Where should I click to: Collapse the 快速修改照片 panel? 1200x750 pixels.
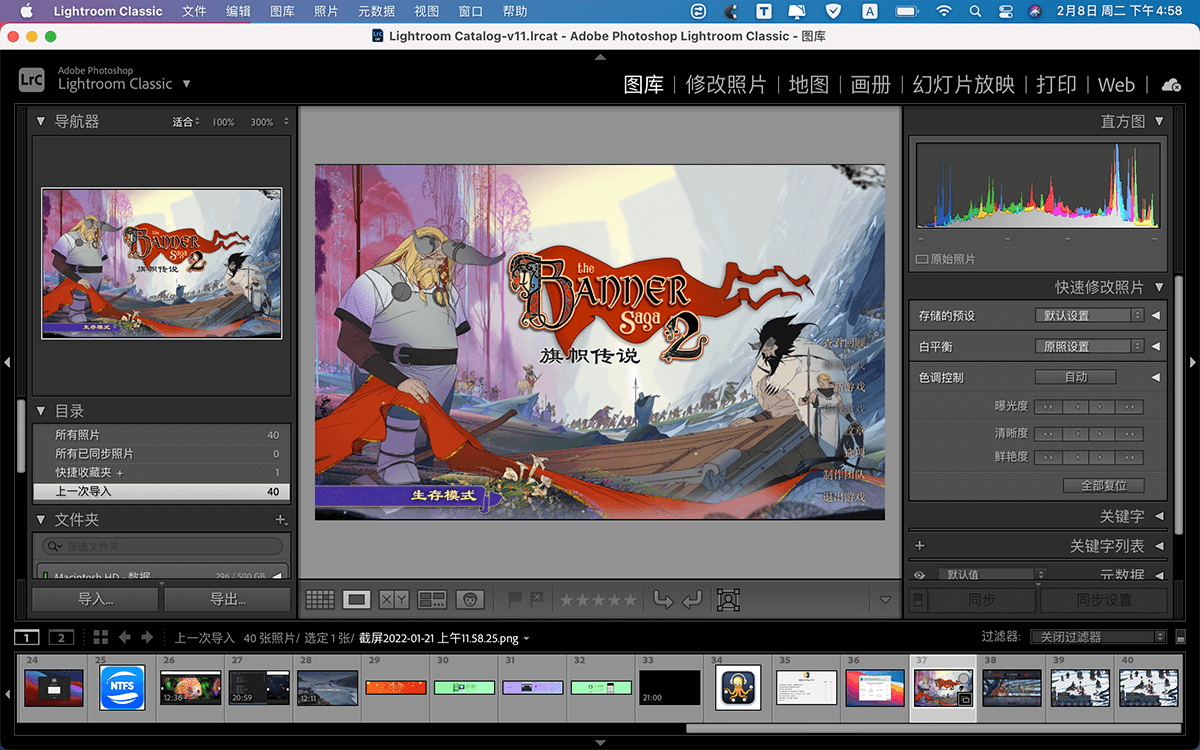[1159, 287]
